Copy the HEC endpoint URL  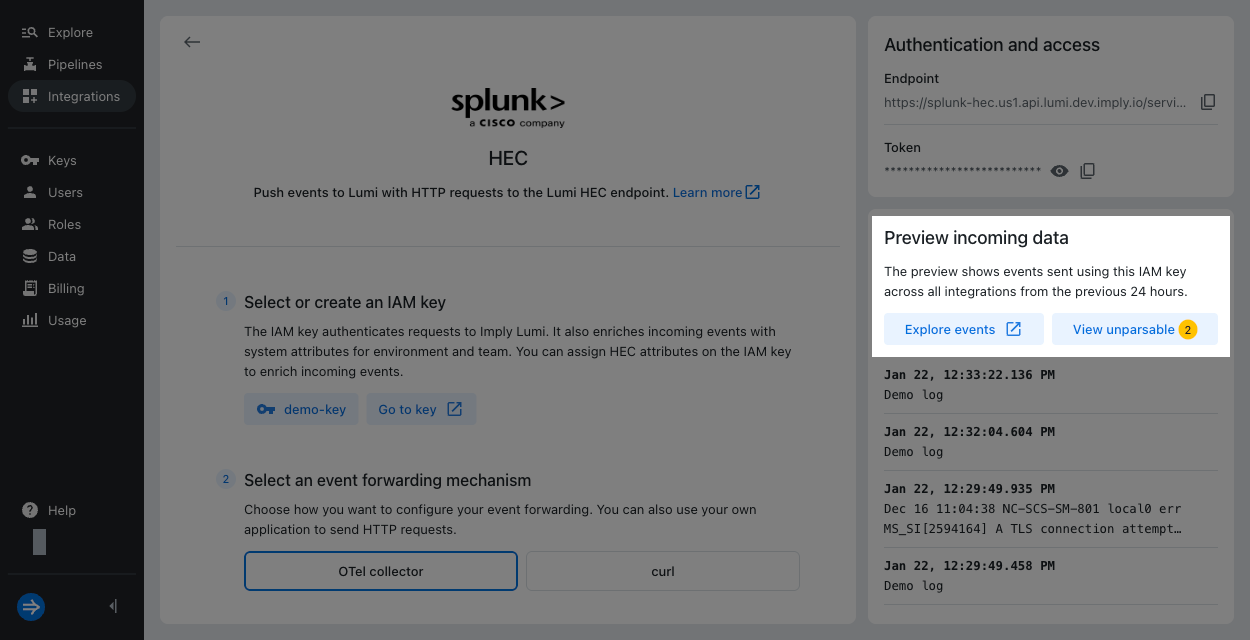(1208, 101)
